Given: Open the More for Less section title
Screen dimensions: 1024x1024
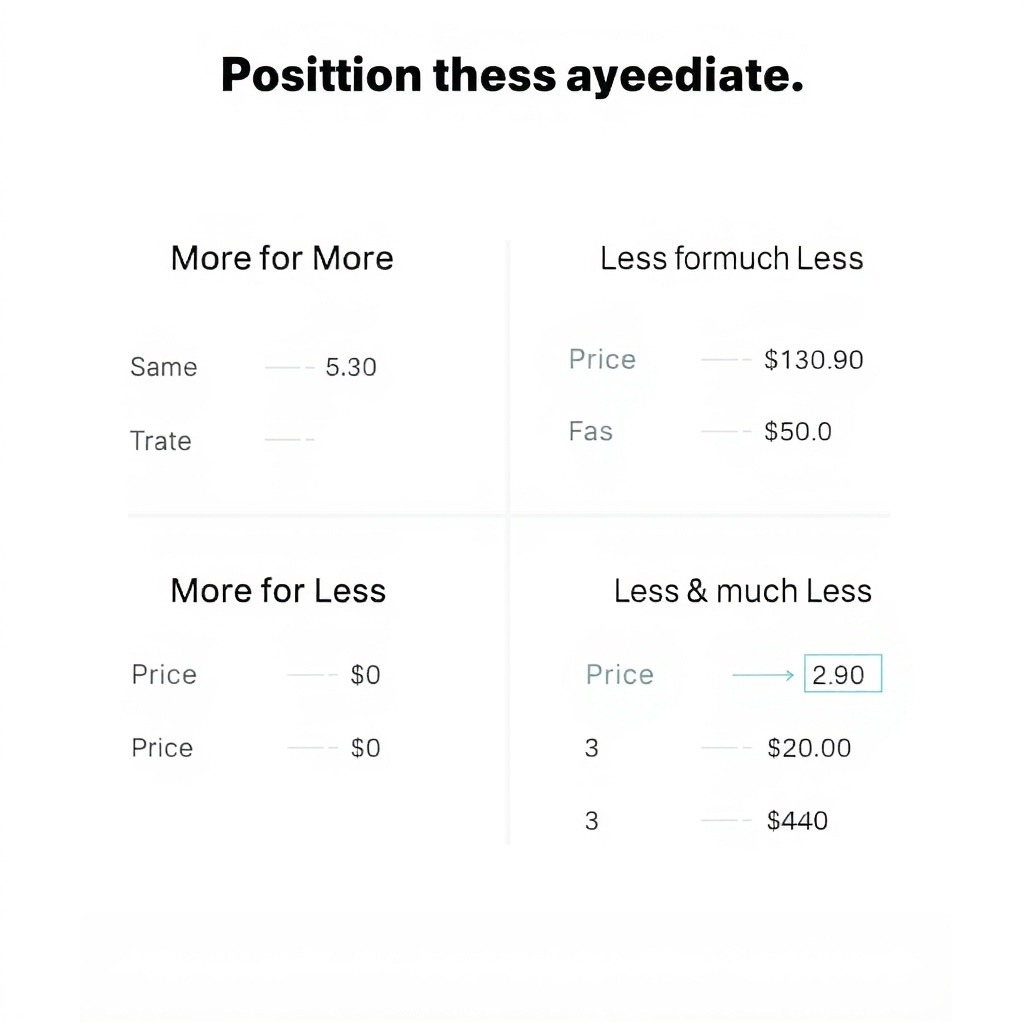Looking at the screenshot, I should [x=278, y=590].
